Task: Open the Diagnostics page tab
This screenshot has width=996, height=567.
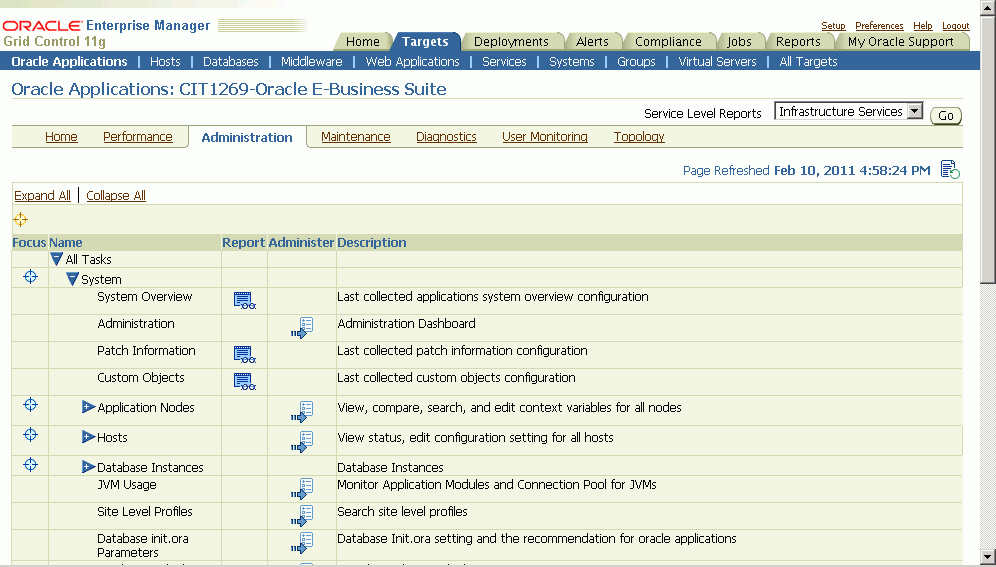Action: [x=446, y=137]
